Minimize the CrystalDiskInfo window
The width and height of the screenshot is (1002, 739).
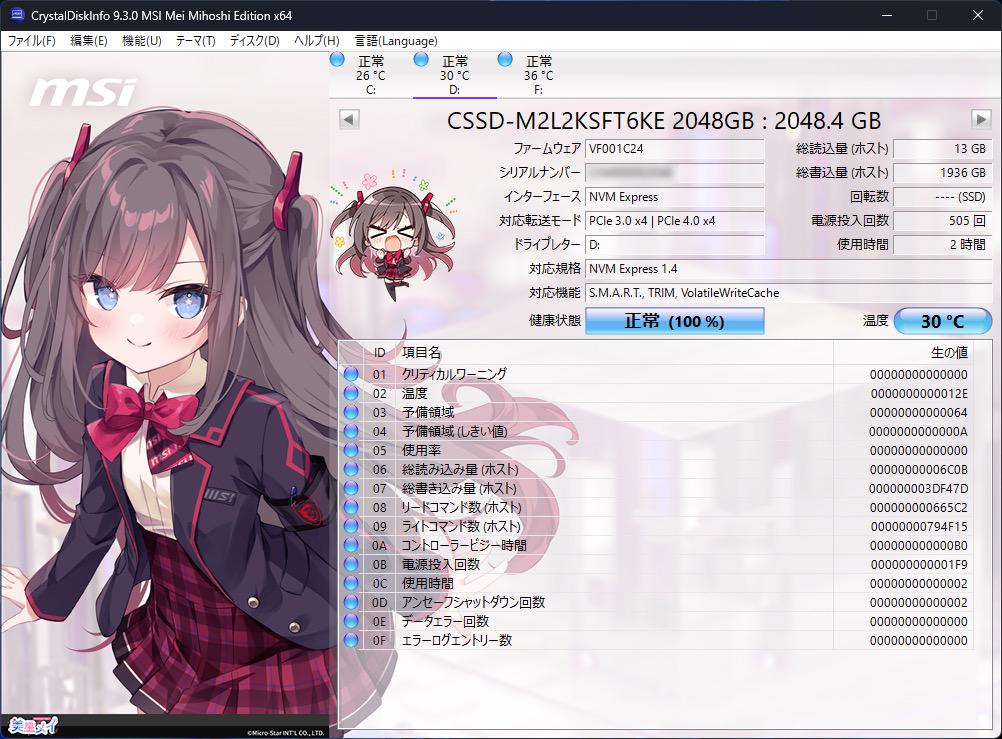(886, 15)
